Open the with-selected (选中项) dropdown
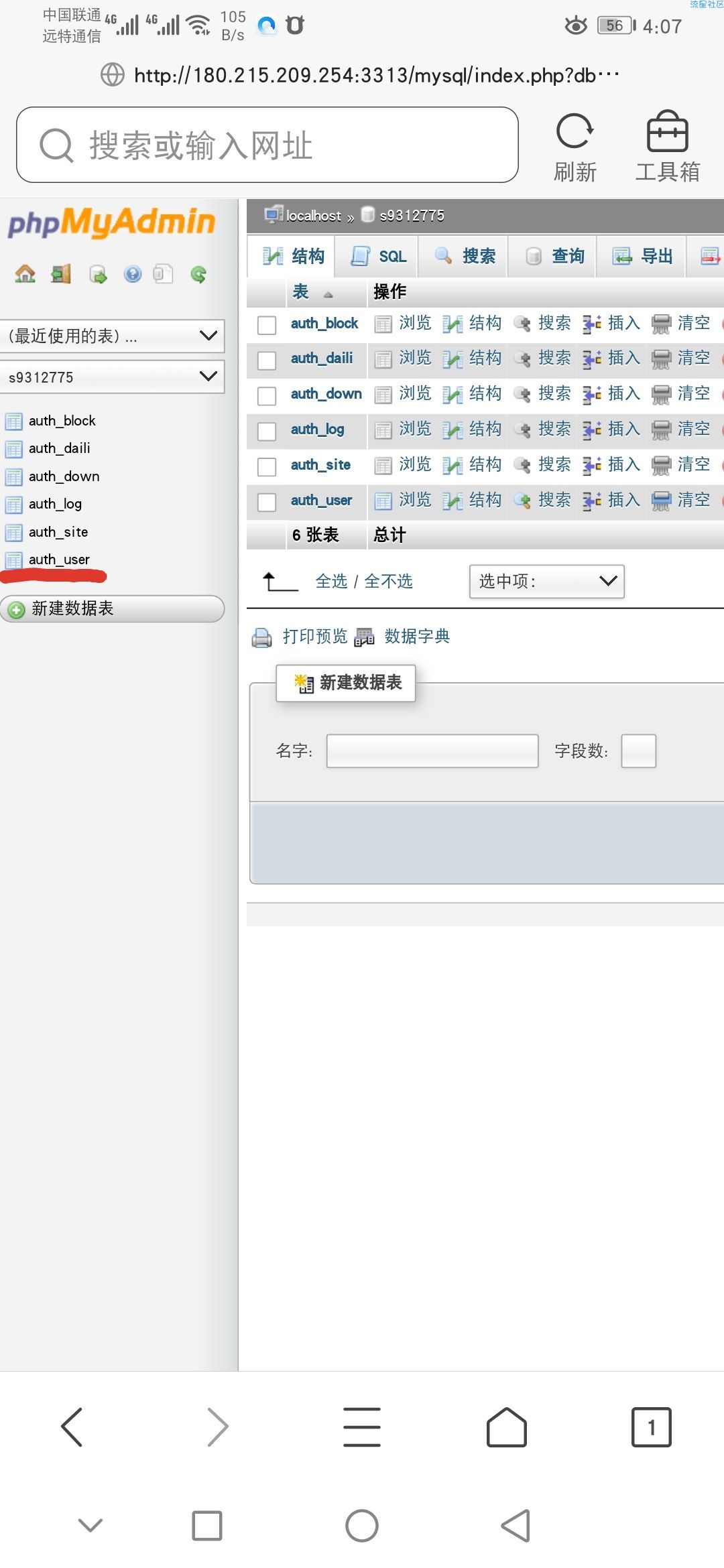The width and height of the screenshot is (724, 1568). point(547,581)
